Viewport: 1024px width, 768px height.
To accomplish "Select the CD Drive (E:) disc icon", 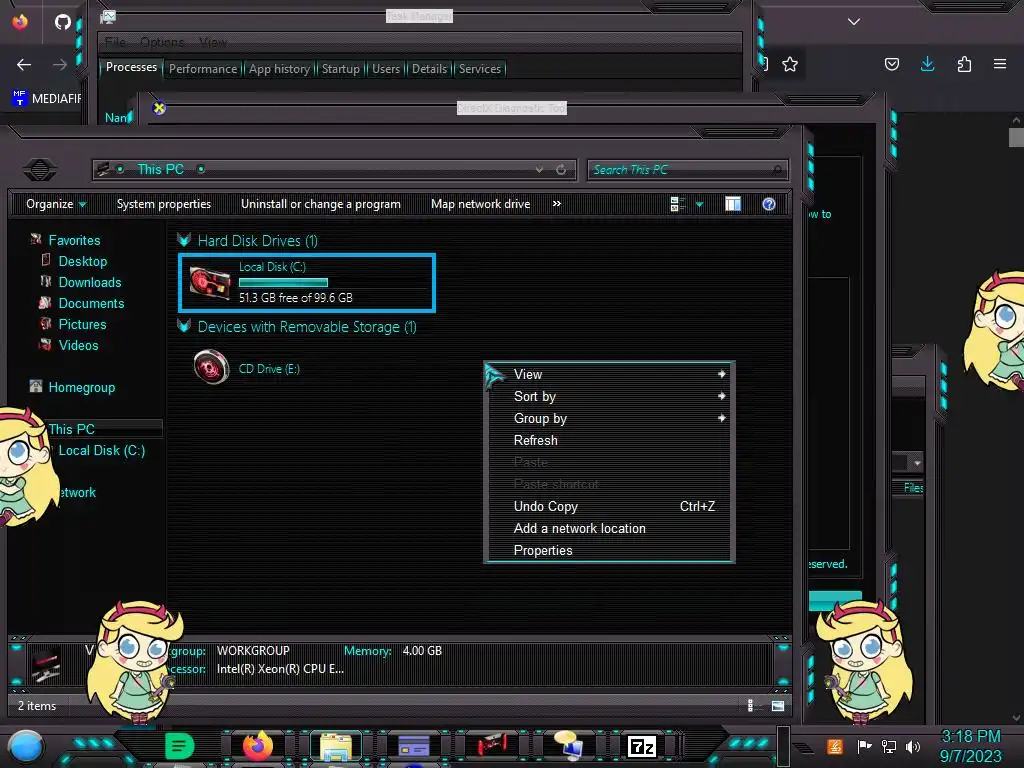I will (x=211, y=367).
